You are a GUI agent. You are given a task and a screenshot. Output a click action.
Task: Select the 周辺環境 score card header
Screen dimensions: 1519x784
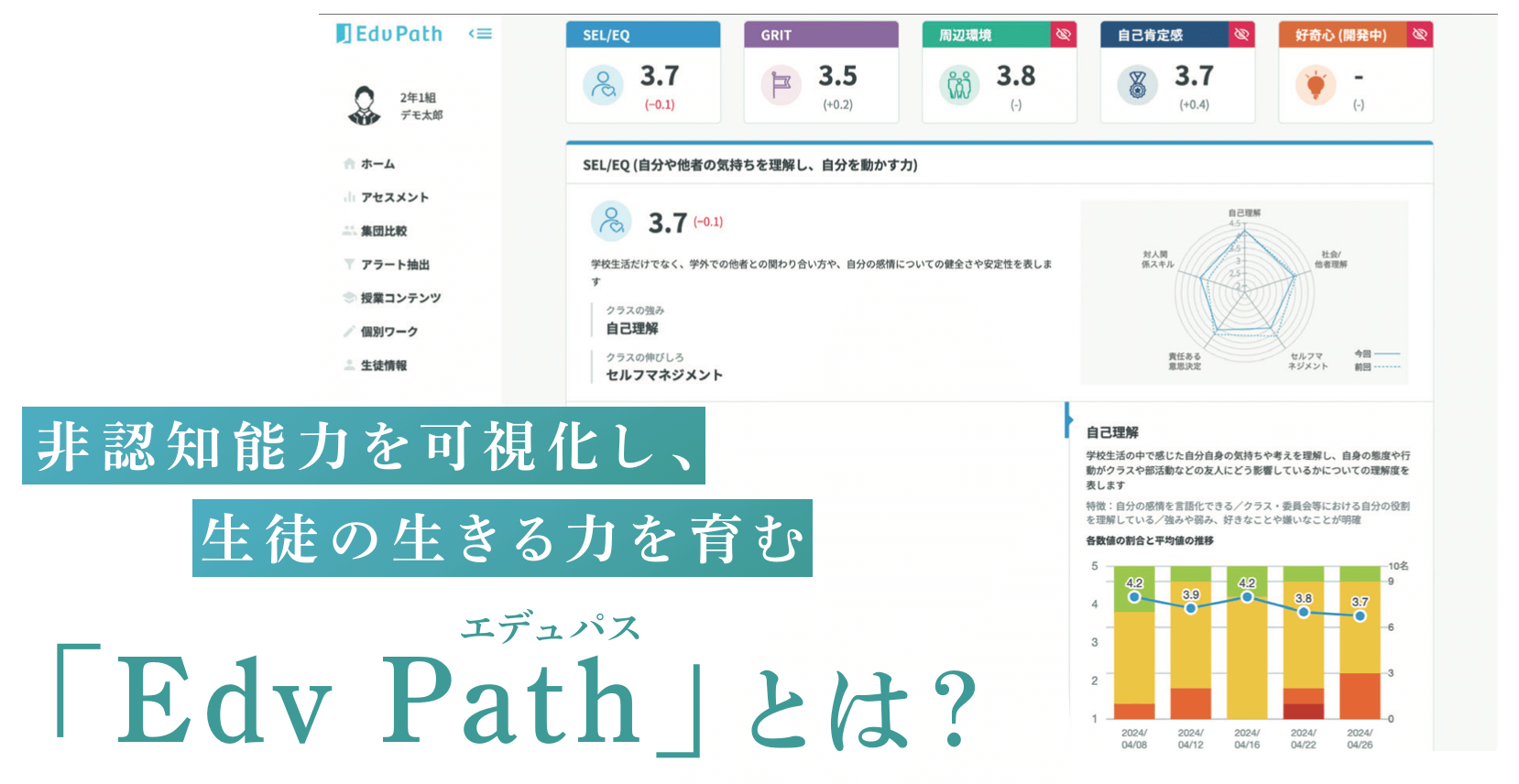987,35
